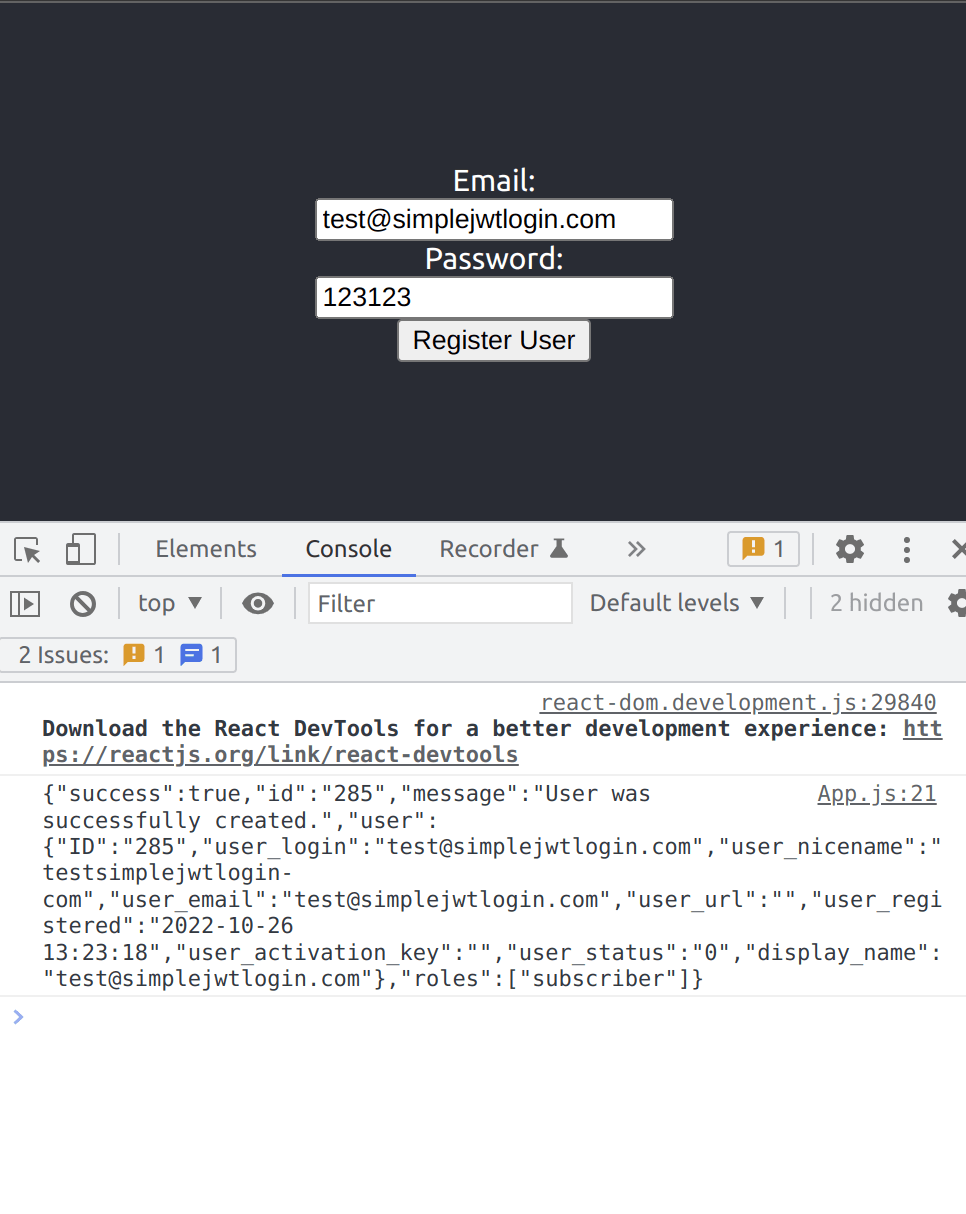Focus the Password input field

coord(494,297)
